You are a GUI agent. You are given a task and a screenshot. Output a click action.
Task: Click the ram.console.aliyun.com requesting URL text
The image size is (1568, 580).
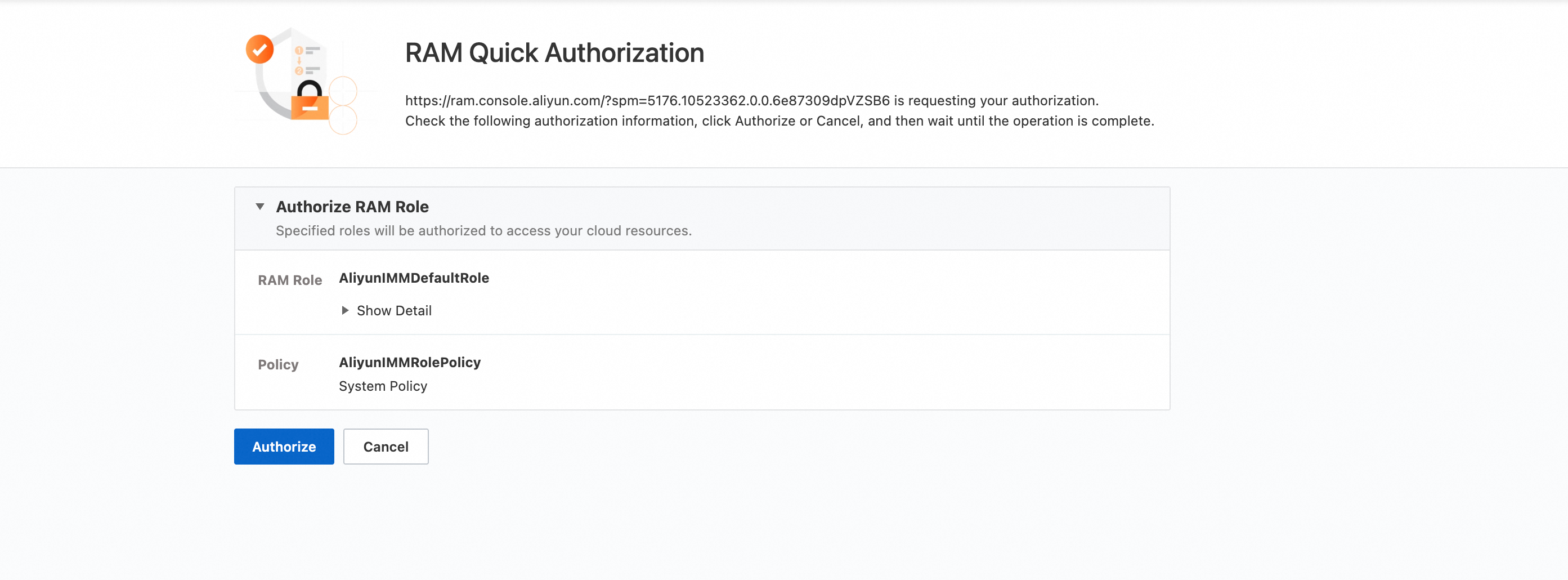tap(647, 101)
